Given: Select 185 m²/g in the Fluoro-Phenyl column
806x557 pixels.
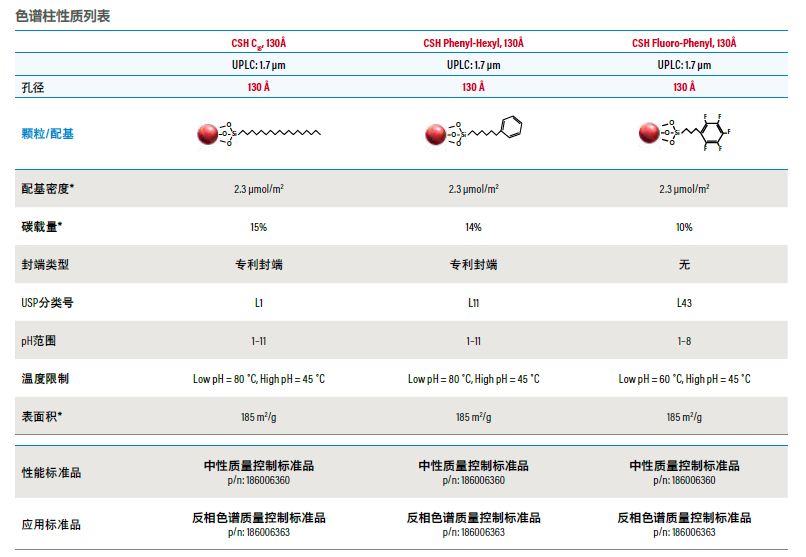Looking at the screenshot, I should click(x=684, y=417).
